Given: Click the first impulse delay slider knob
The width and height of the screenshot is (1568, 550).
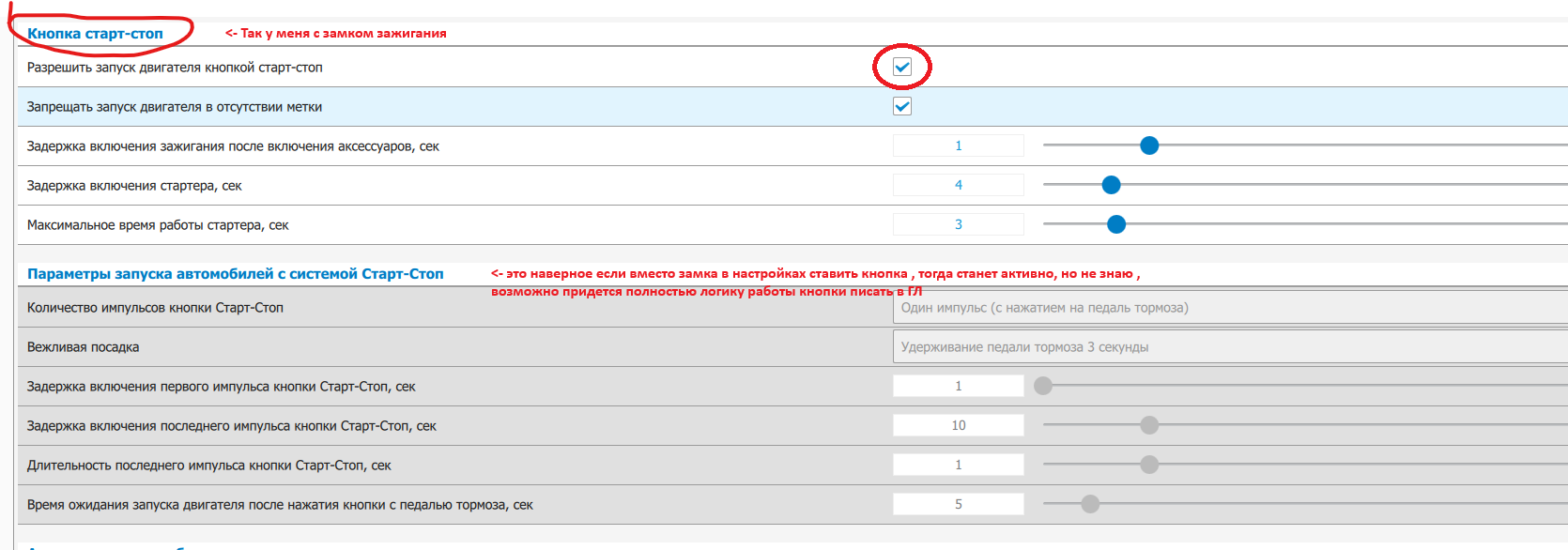Looking at the screenshot, I should point(1043,386).
